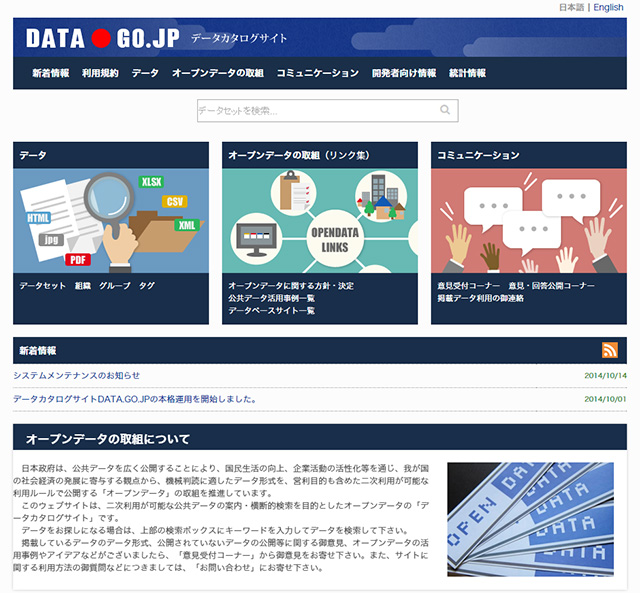Viewport: 640px width, 593px height.
Task: Open オープンデータの取組 in the navigation bar
Action: (x=218, y=73)
